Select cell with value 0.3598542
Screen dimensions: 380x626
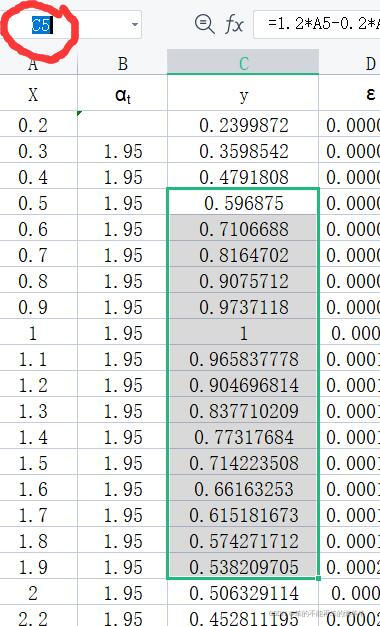[243, 151]
